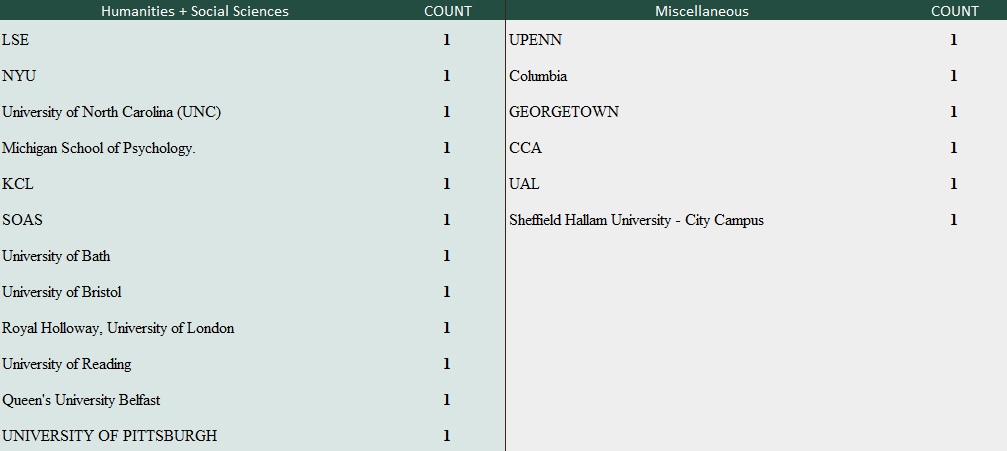
Task: Select Sheffield Hallam University - City Campus cell
Action: pyautogui.click(x=636, y=220)
